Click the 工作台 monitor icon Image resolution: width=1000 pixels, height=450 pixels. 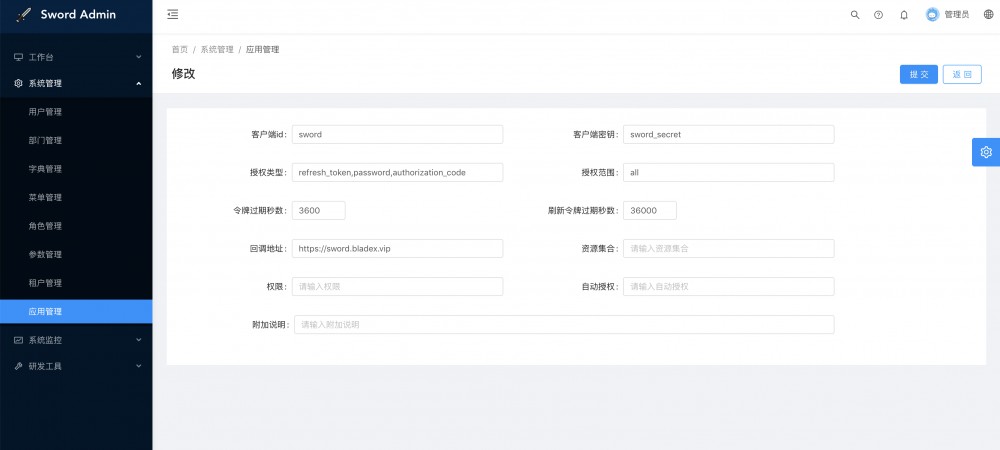click(x=18, y=57)
